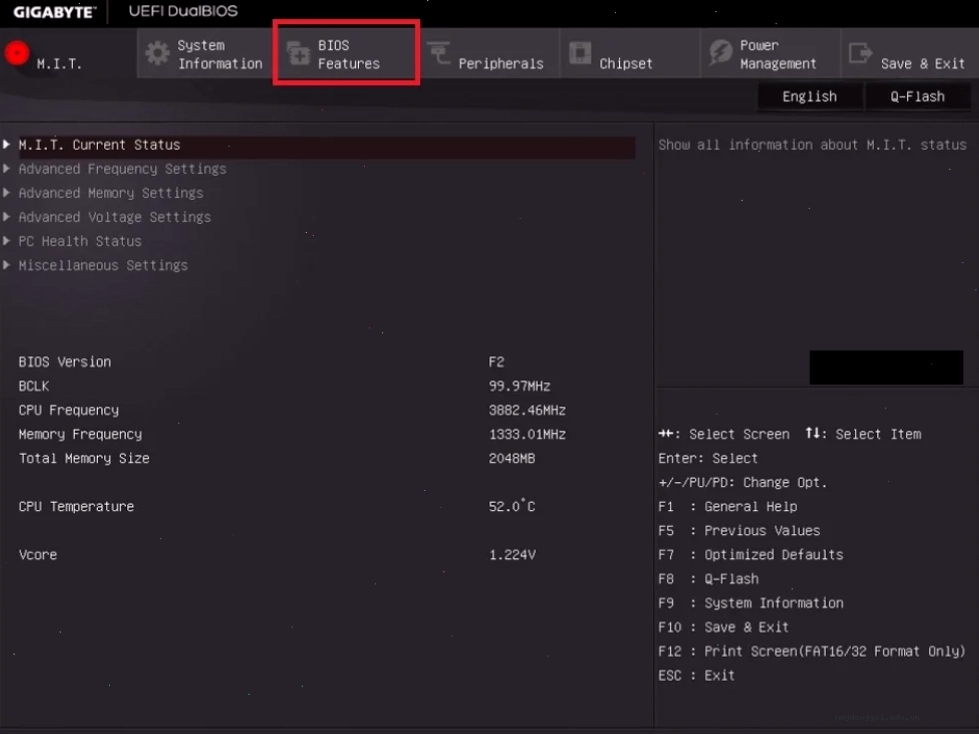Expand arrow beside M.I.T. Current Status
979x734 pixels.
[x=6, y=144]
